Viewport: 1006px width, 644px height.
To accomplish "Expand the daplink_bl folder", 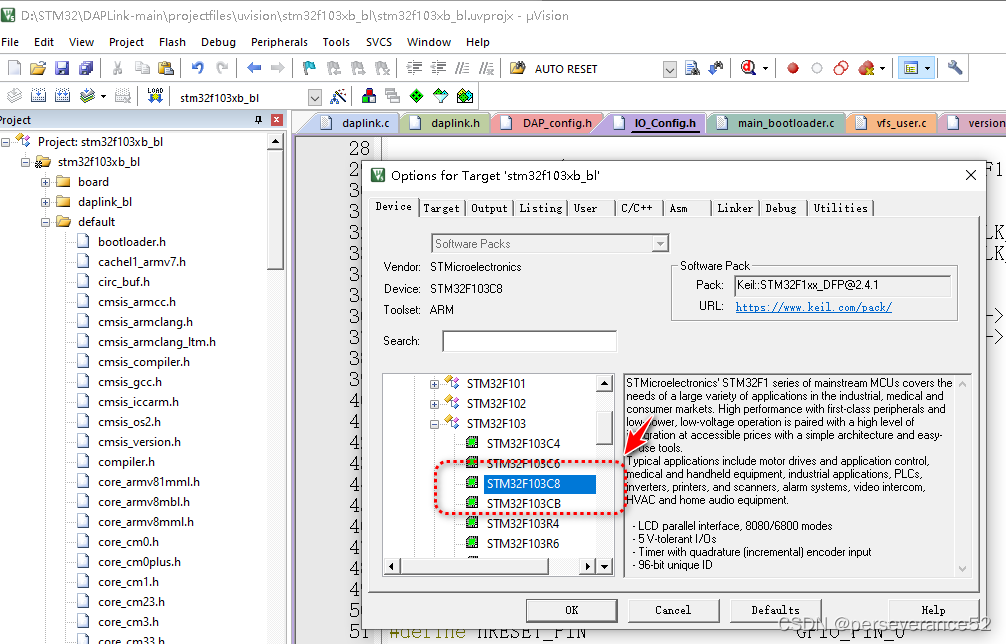I will (46, 202).
